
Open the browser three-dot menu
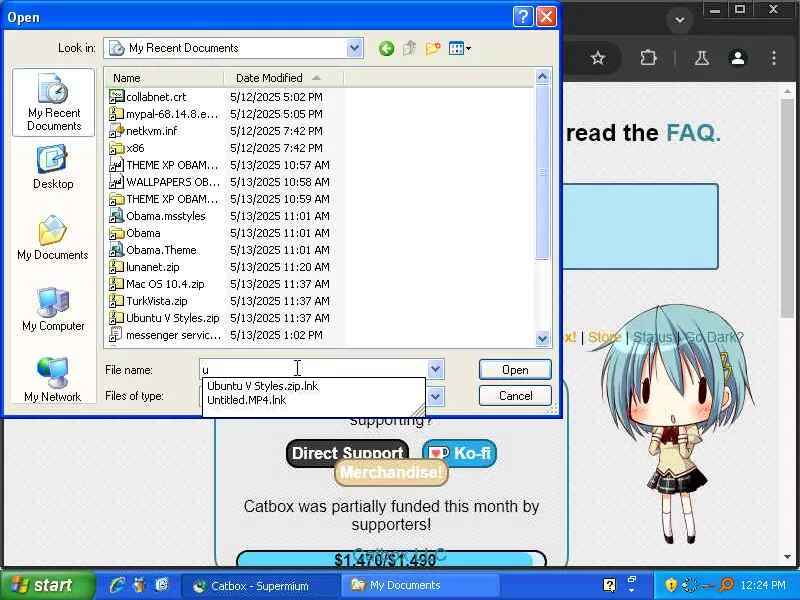pos(774,58)
